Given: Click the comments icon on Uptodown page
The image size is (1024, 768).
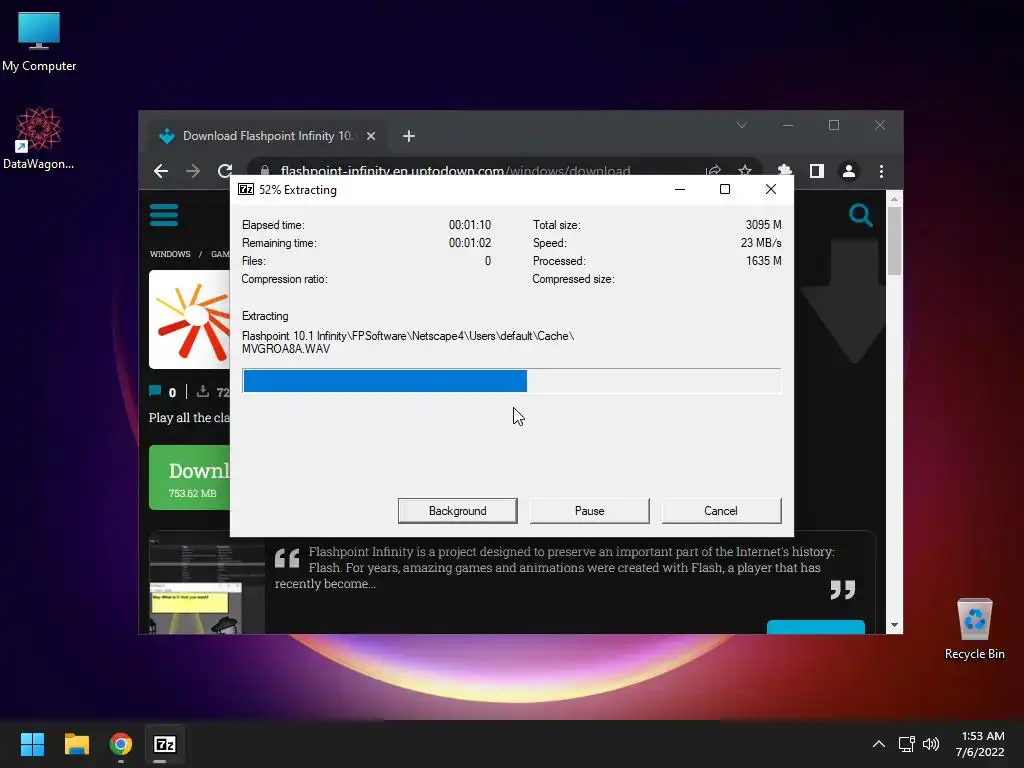Looking at the screenshot, I should point(155,391).
